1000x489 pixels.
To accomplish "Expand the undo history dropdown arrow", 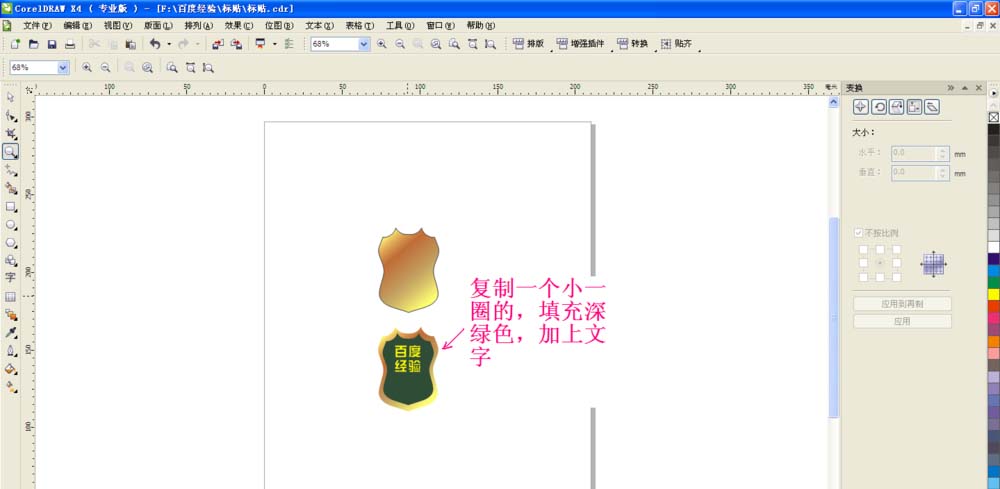I will point(169,44).
